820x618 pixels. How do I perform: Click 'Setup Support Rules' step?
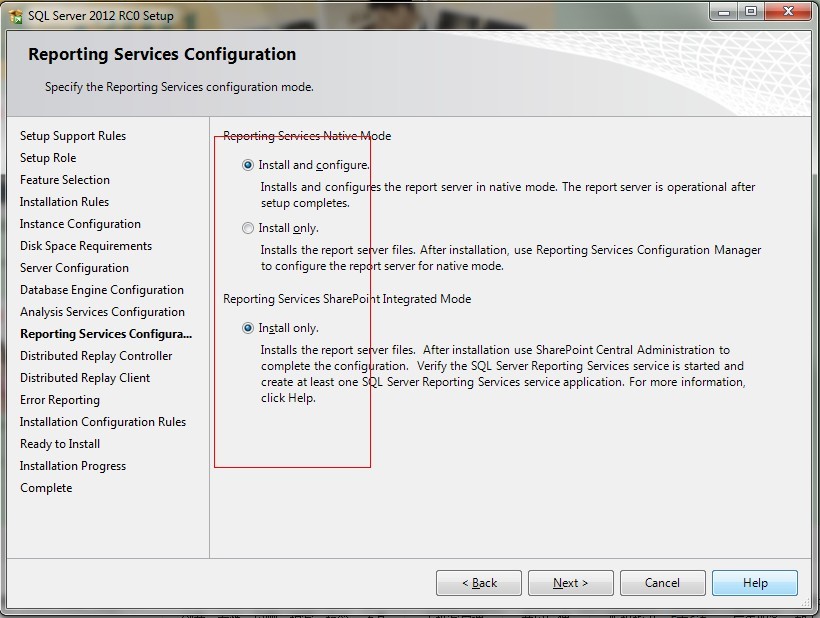pos(73,136)
